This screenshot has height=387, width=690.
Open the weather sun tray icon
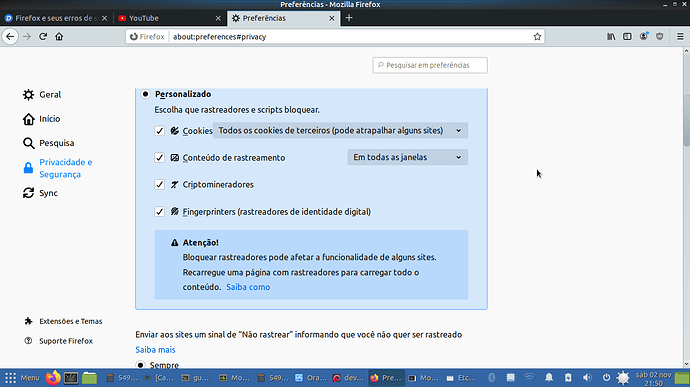click(x=623, y=378)
